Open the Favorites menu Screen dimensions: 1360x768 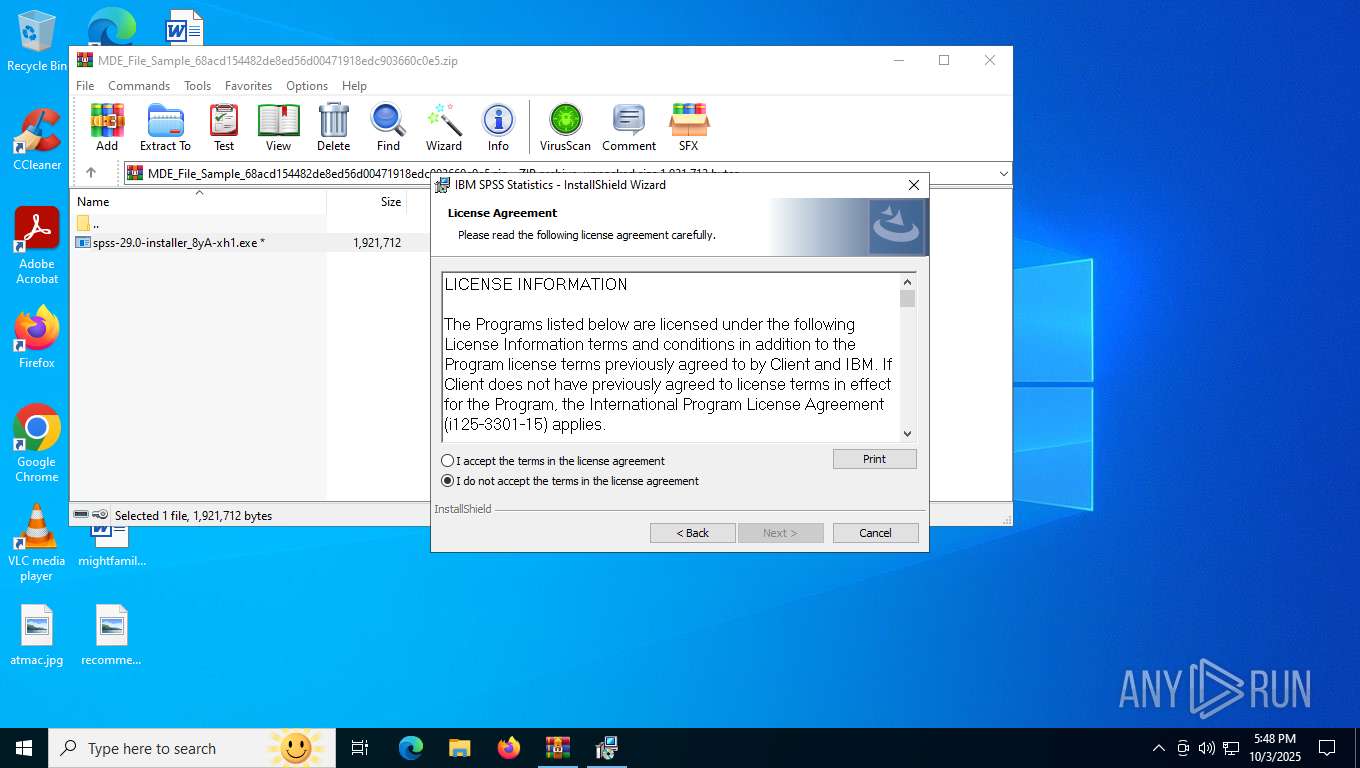(x=248, y=86)
